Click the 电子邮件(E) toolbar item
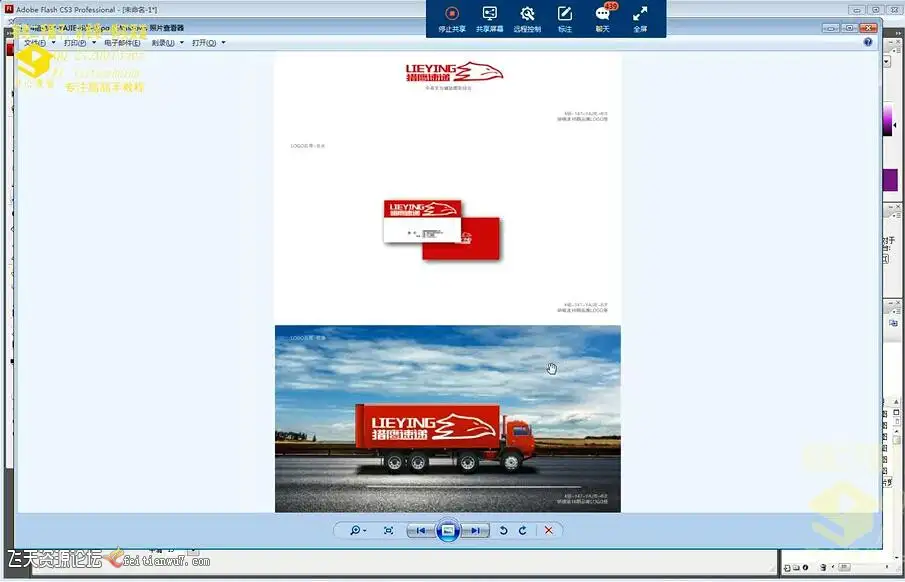This screenshot has height=582, width=905. pos(122,43)
